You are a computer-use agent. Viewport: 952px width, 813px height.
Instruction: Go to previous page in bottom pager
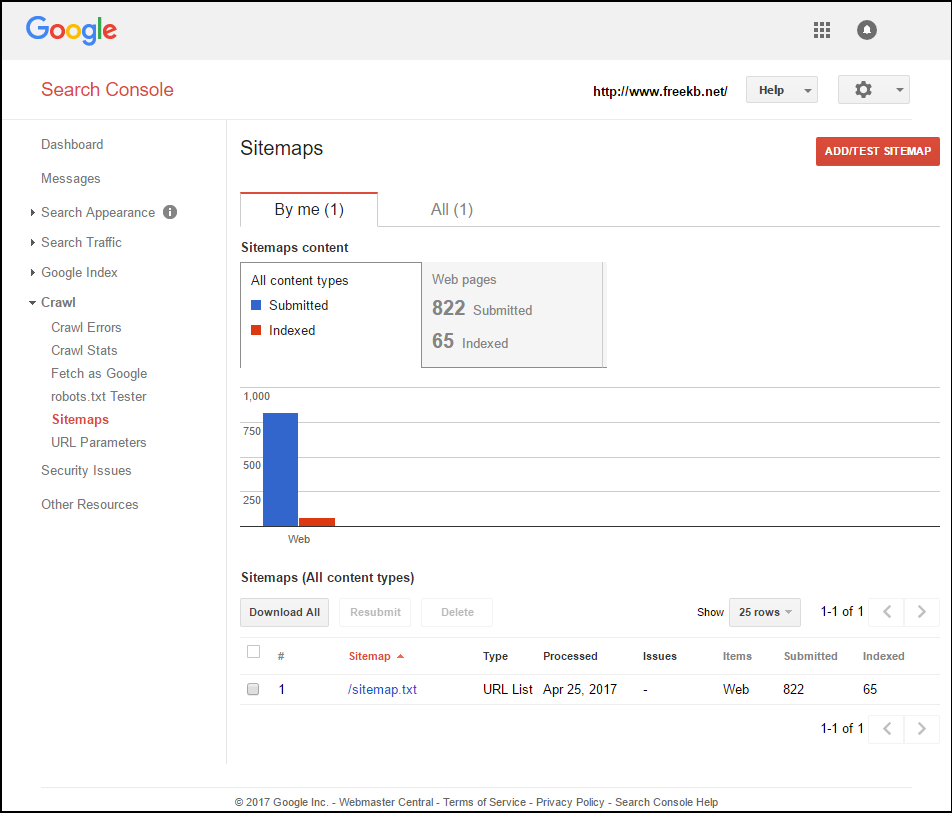tap(886, 729)
